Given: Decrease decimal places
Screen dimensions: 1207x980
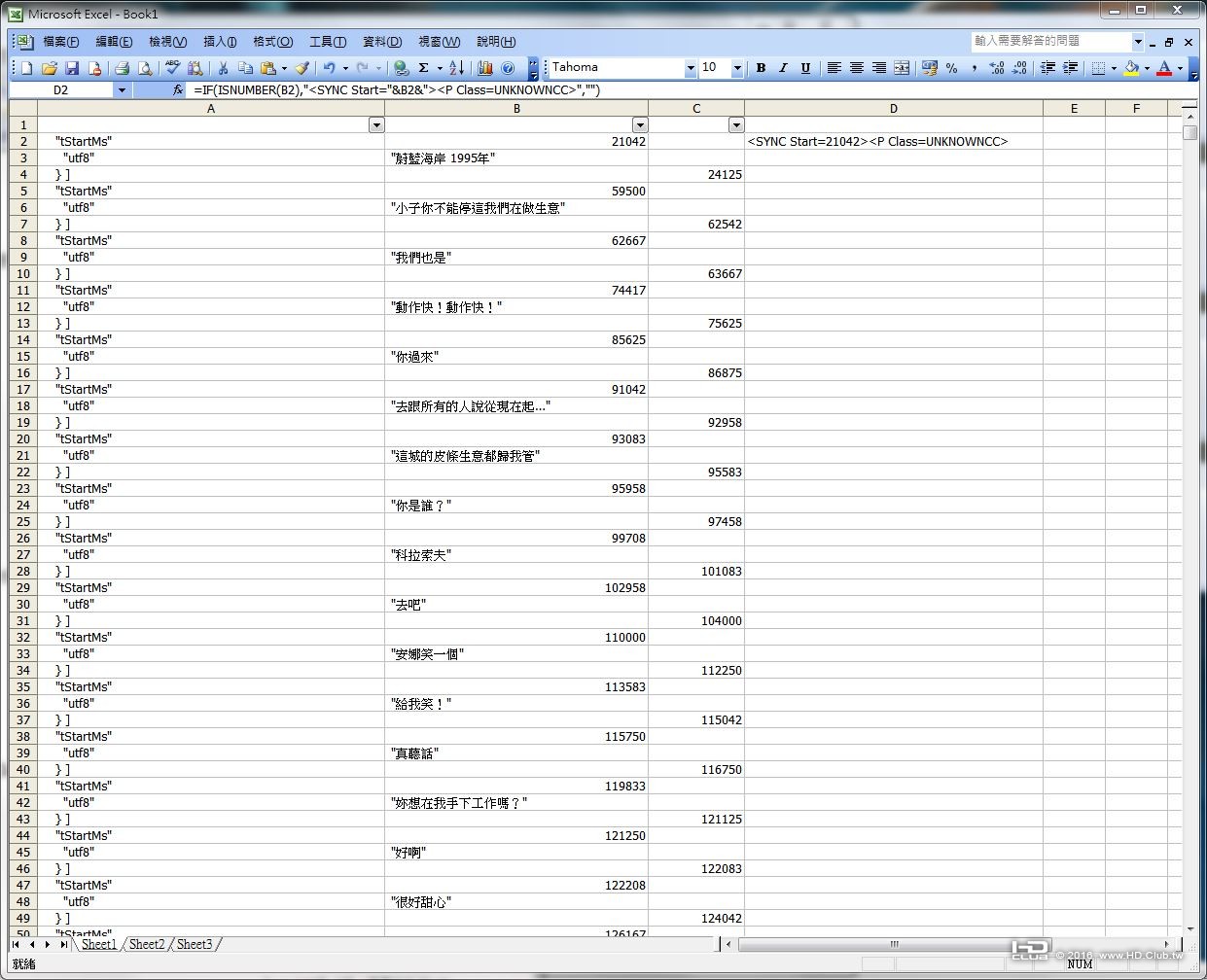Looking at the screenshot, I should click(x=1019, y=68).
